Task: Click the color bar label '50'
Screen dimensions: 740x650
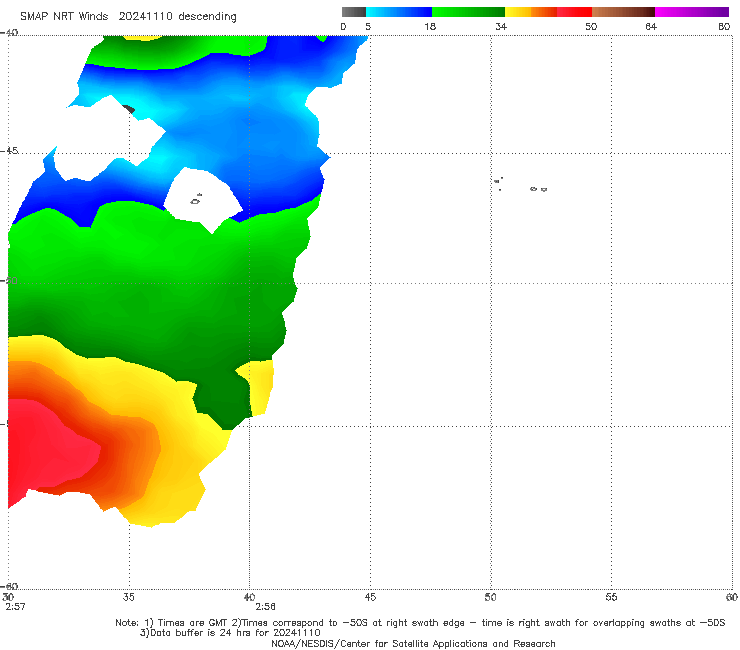Action: coord(591,26)
